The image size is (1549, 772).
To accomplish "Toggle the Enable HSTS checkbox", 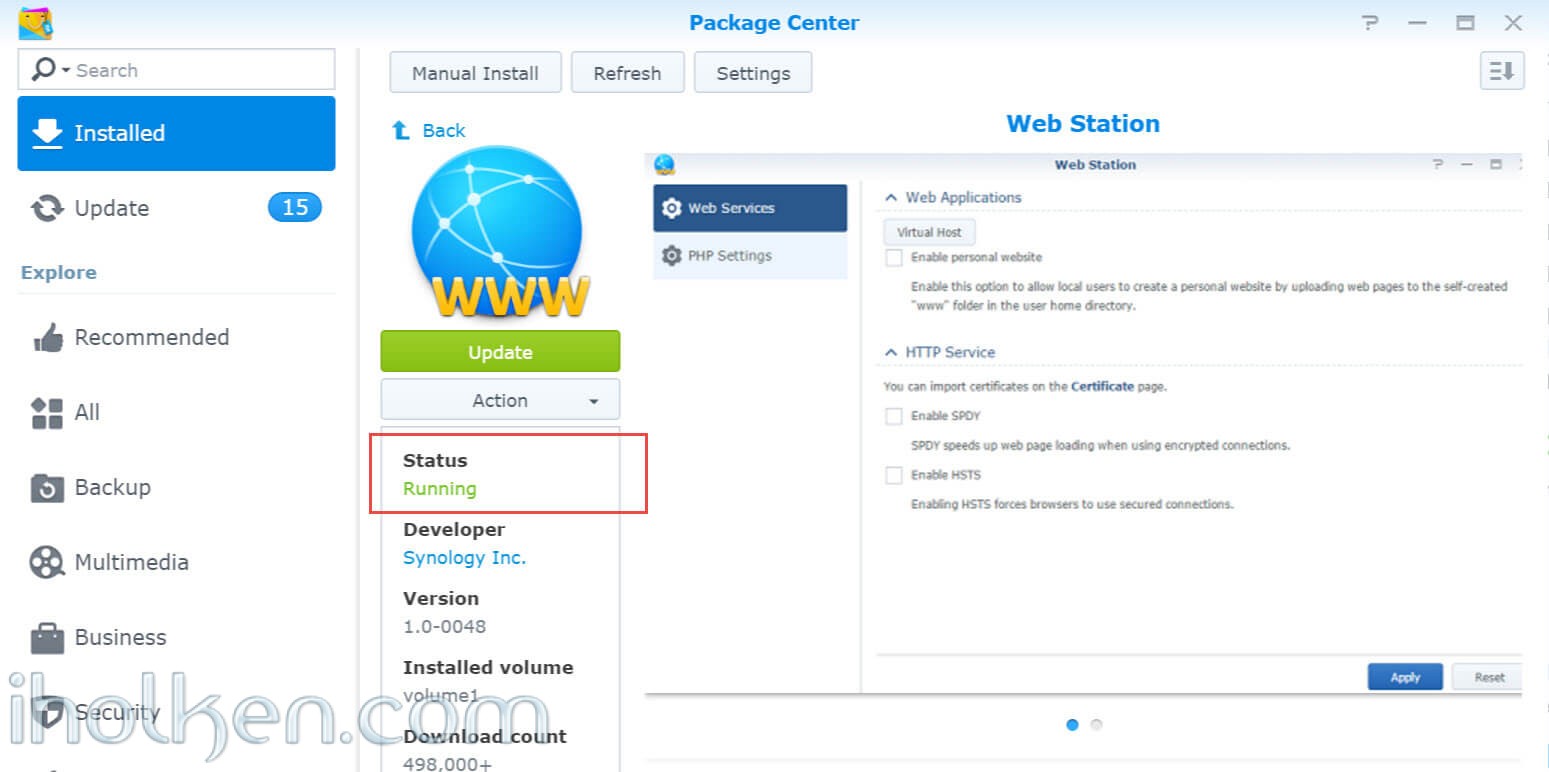I will tap(894, 475).
